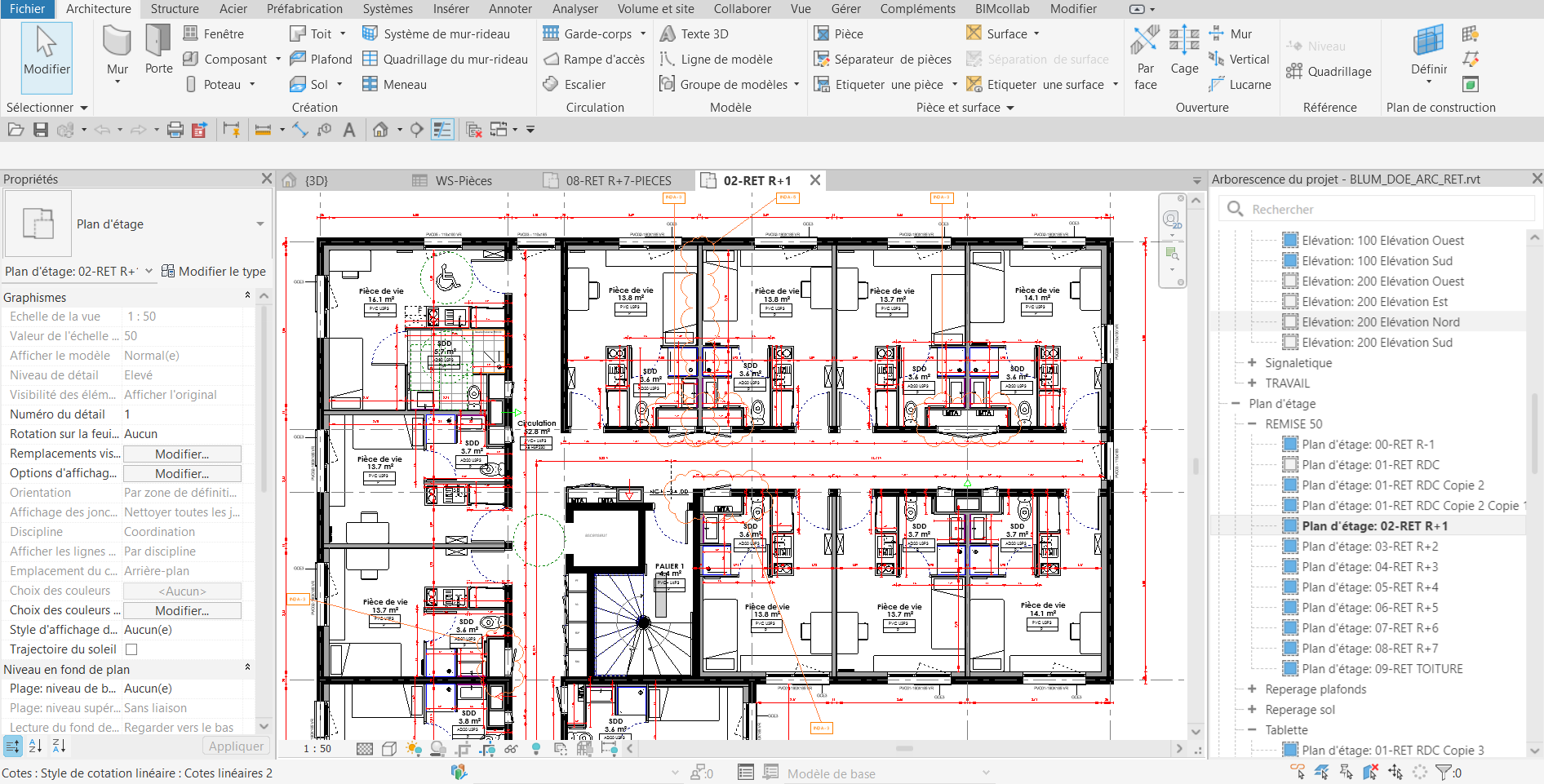Expand the Signaletique tree node
Image resolution: width=1544 pixels, height=784 pixels.
(x=1252, y=363)
